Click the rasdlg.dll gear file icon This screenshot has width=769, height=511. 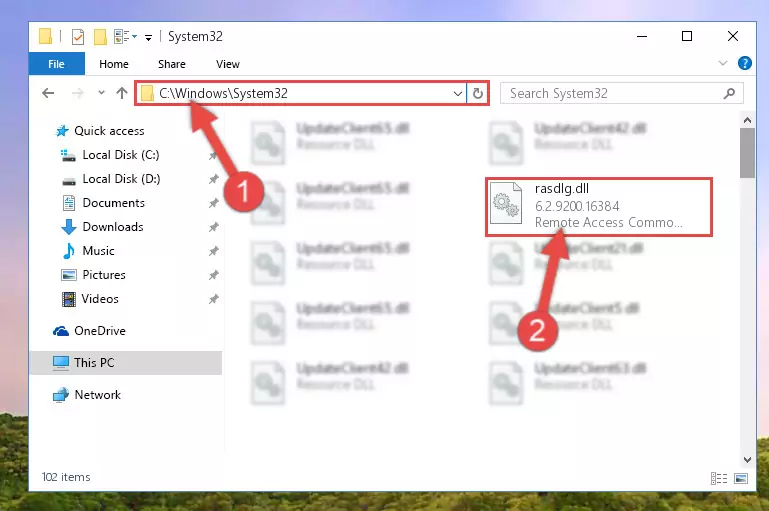point(506,203)
